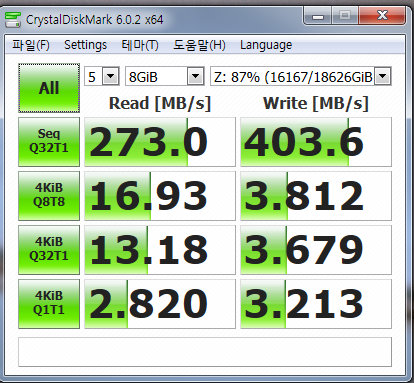Start the 4KiB Q32T1 test
The width and height of the screenshot is (414, 383).
tap(49, 250)
